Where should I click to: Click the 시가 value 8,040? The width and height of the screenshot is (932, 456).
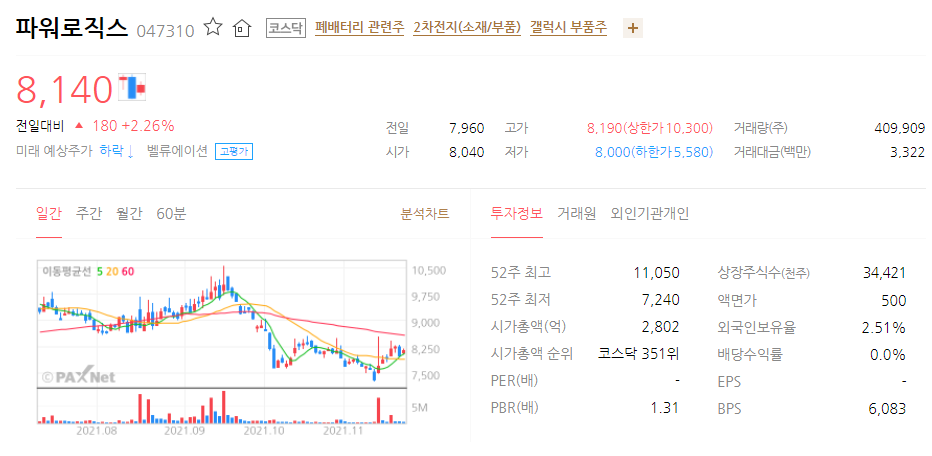467,152
